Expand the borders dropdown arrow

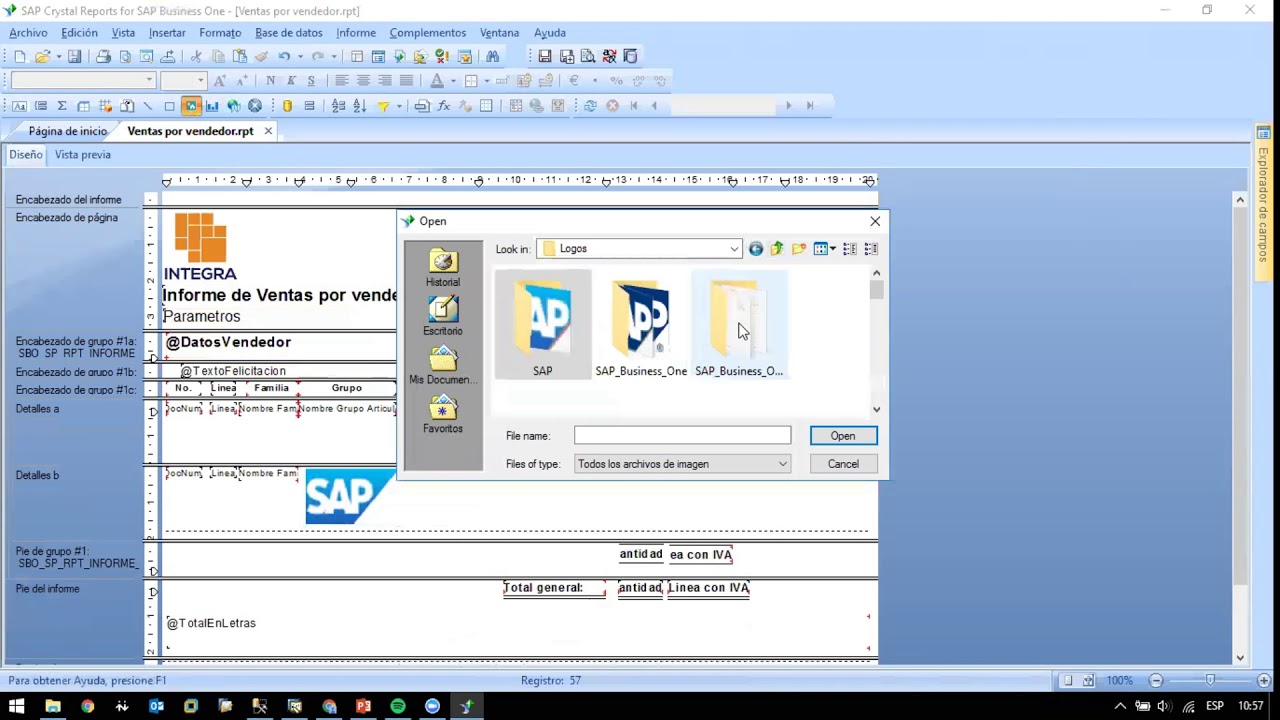(x=487, y=81)
